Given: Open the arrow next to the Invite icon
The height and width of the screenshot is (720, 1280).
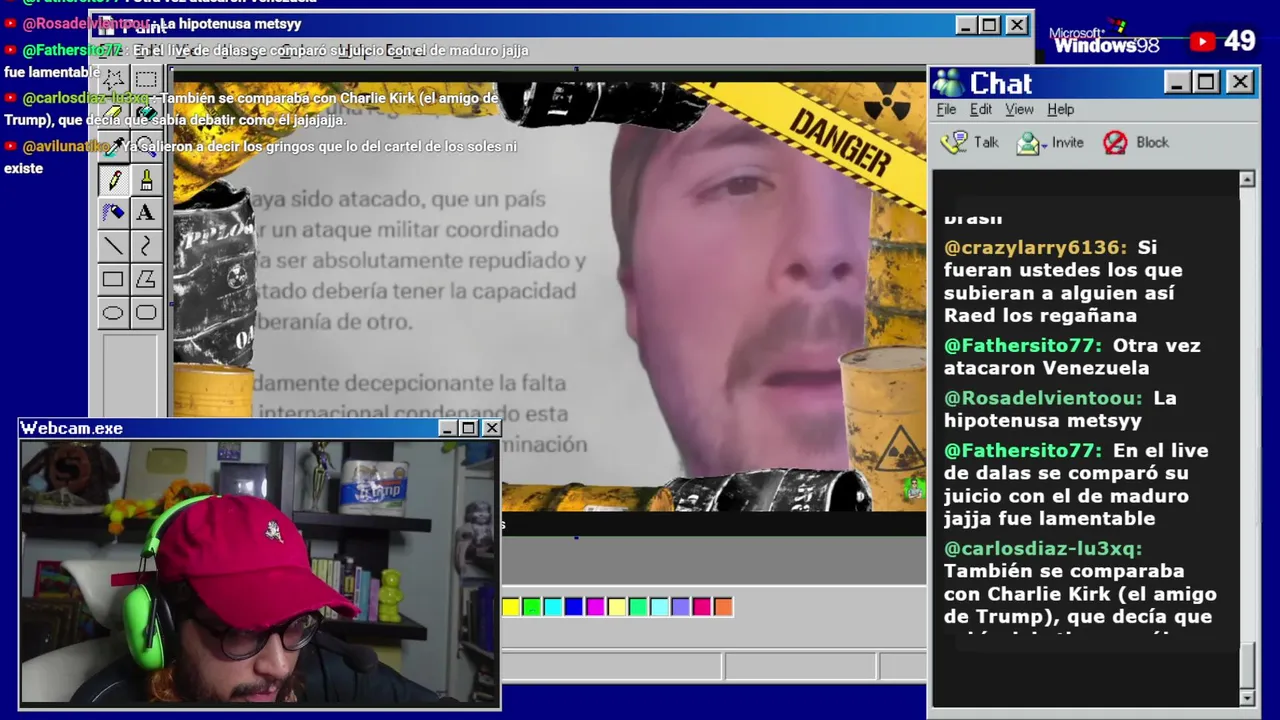Looking at the screenshot, I should coord(1044,144).
